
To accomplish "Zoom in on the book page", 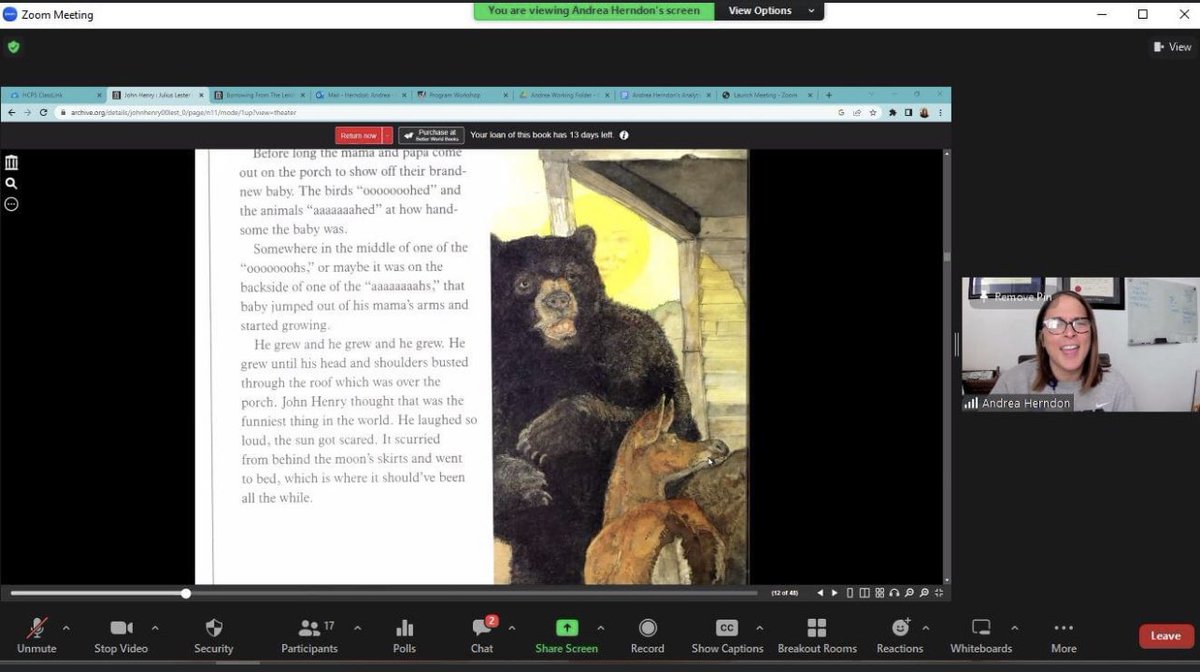I will coord(922,593).
